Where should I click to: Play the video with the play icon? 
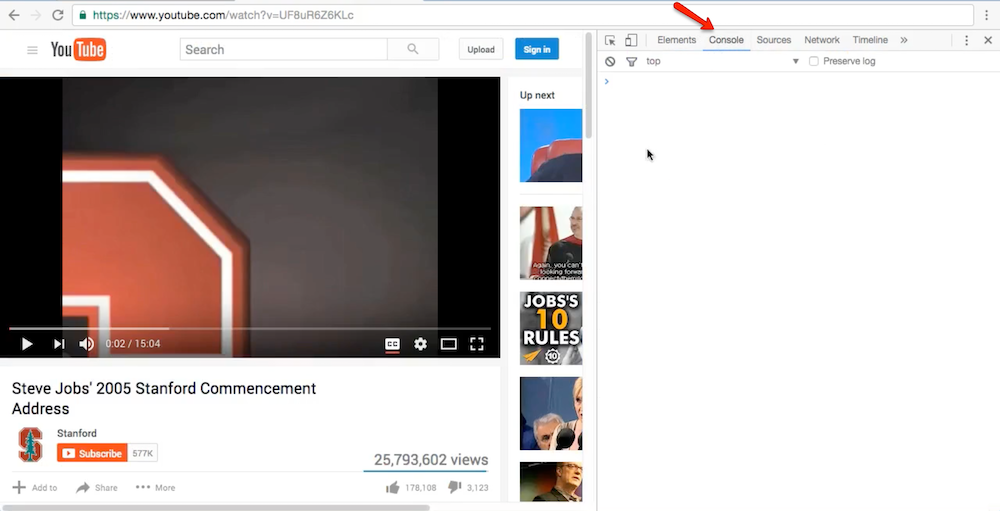(27, 344)
